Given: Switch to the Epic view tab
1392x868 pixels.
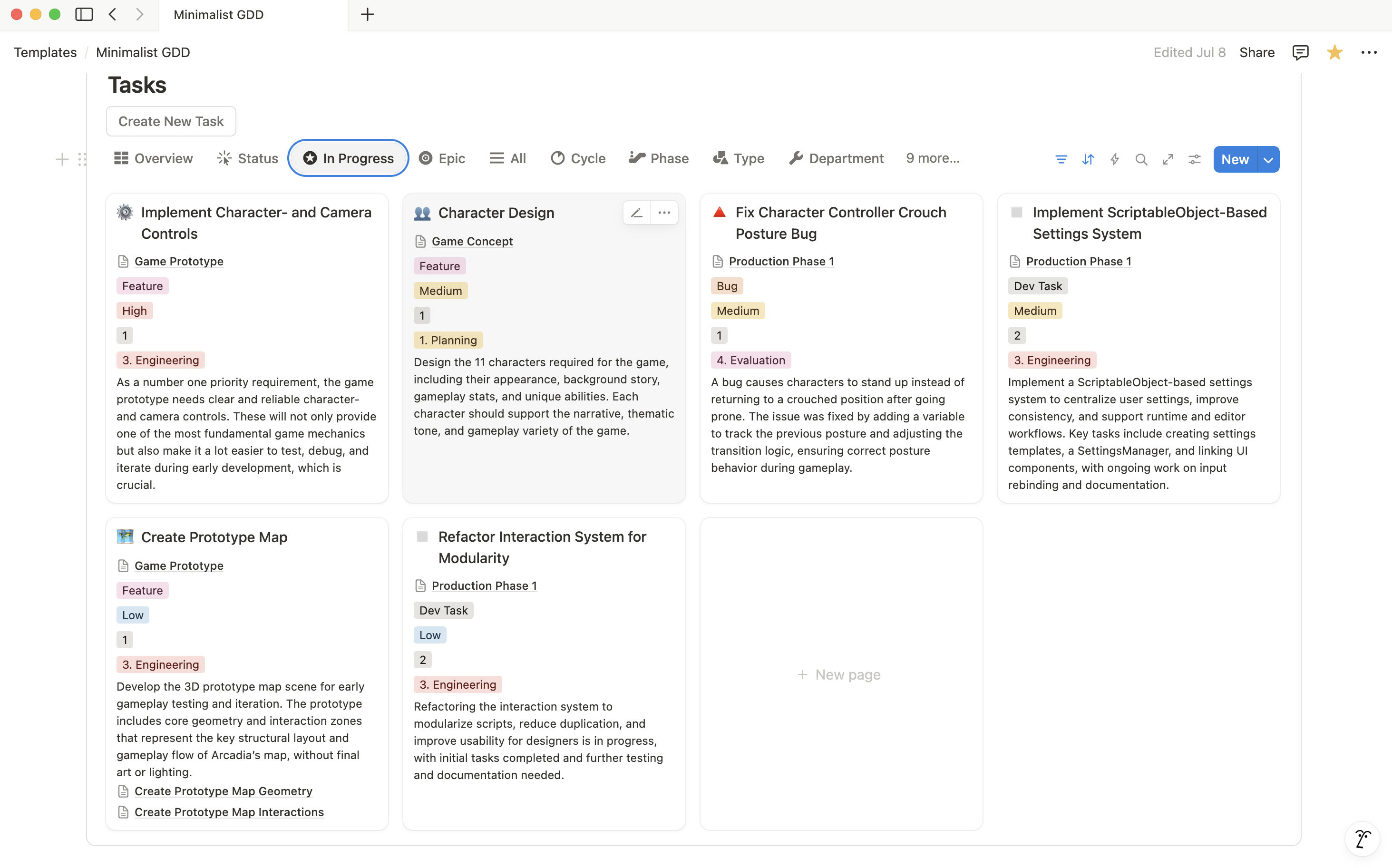Looking at the screenshot, I should [x=442, y=158].
